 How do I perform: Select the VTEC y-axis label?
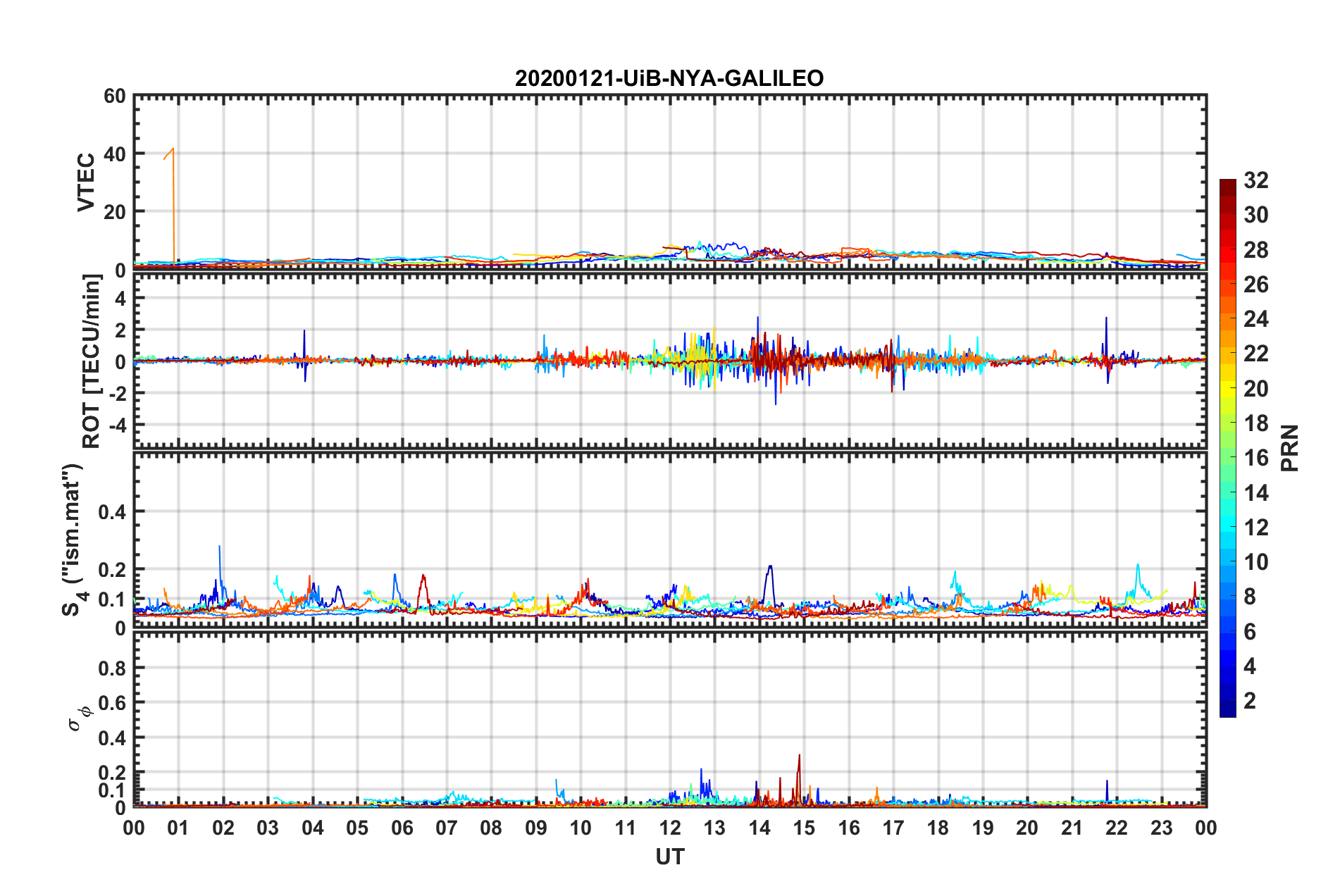[x=86, y=182]
